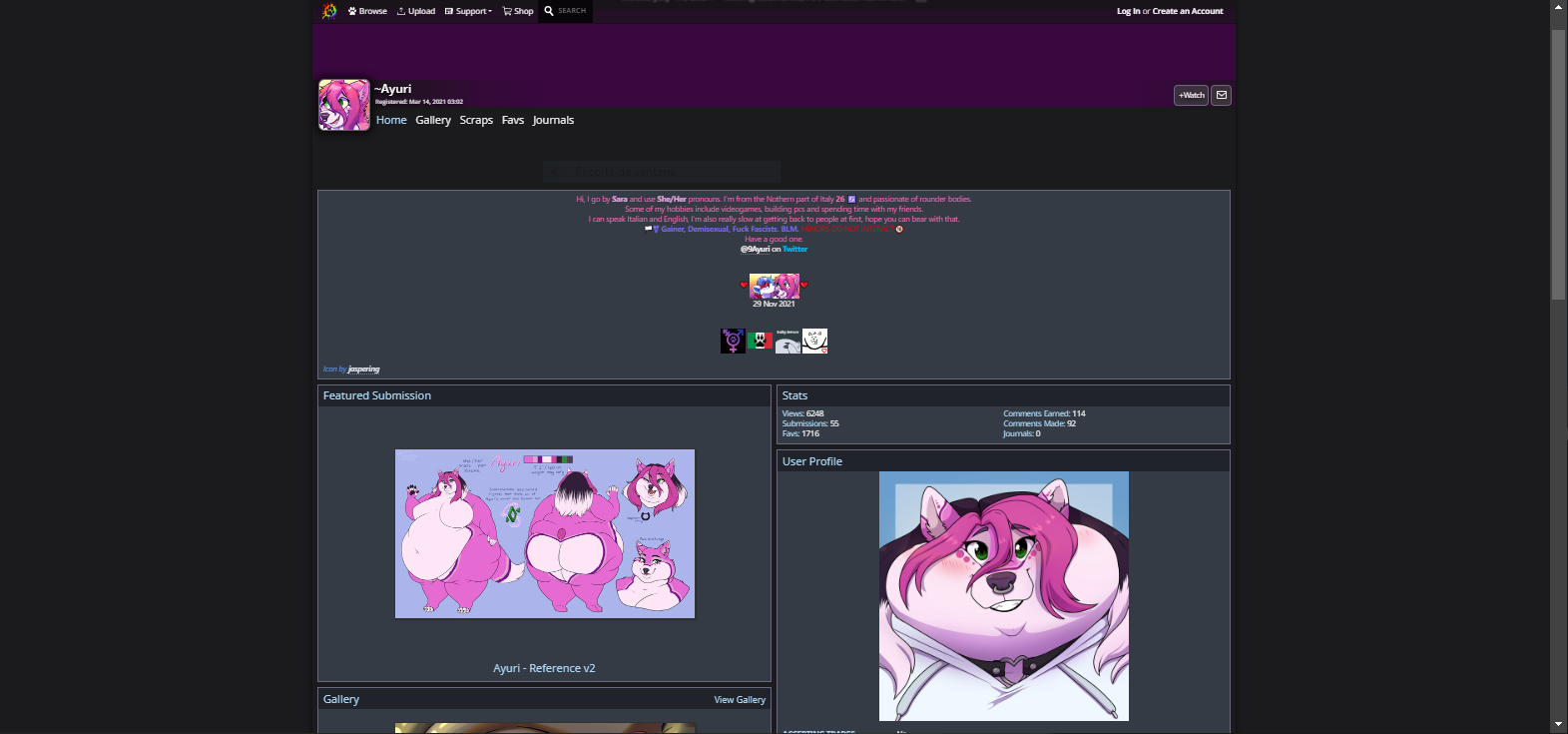Click the Stats section header

[x=794, y=395]
